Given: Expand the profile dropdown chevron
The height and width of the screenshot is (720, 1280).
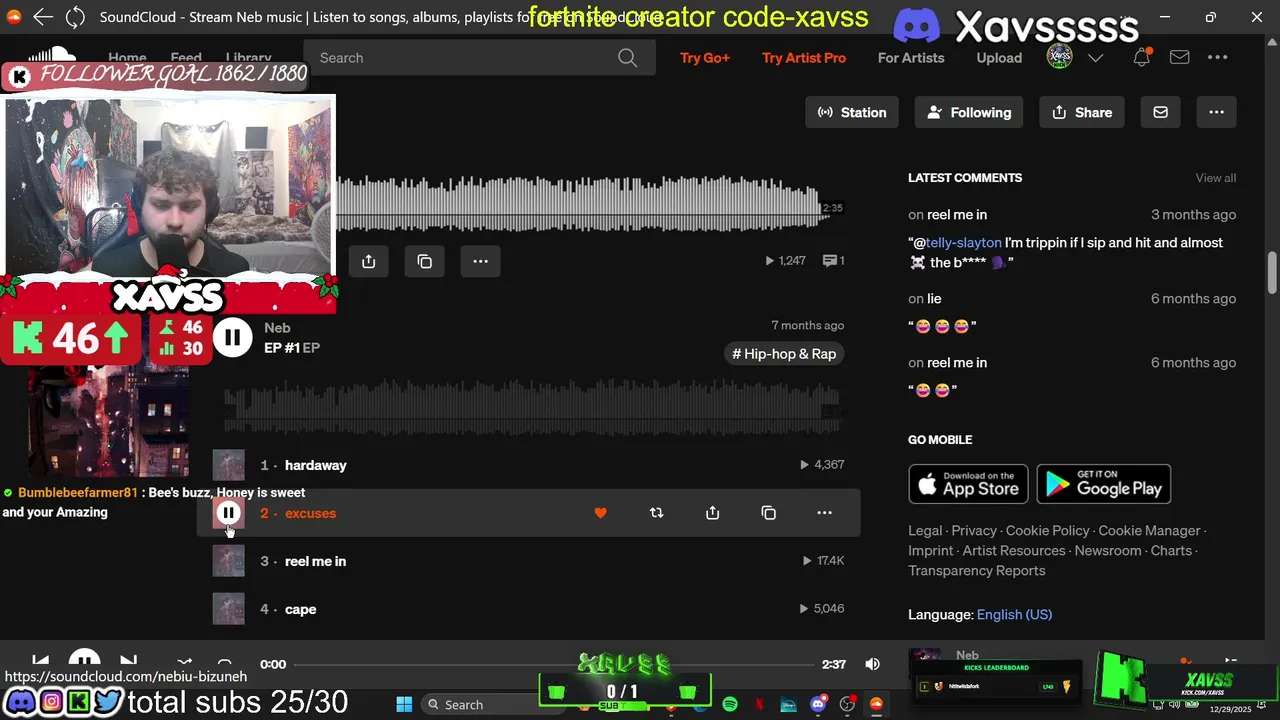Looking at the screenshot, I should pos(1095,58).
